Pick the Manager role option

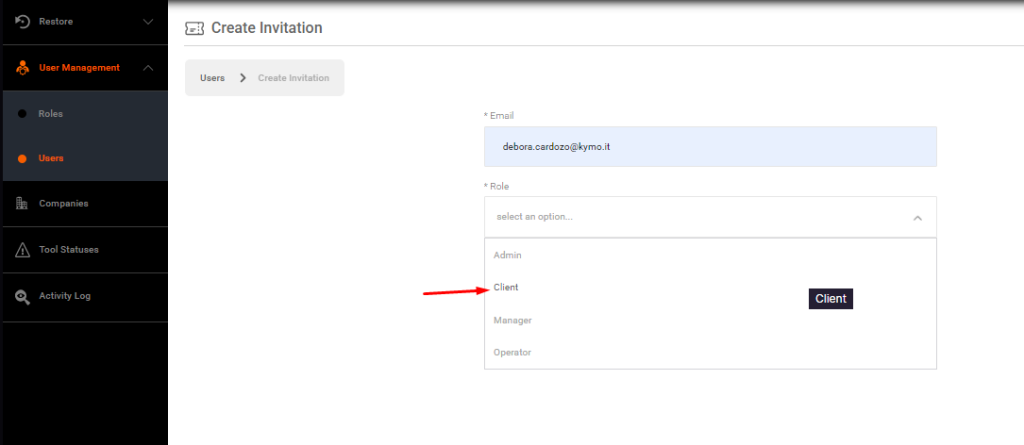512,320
